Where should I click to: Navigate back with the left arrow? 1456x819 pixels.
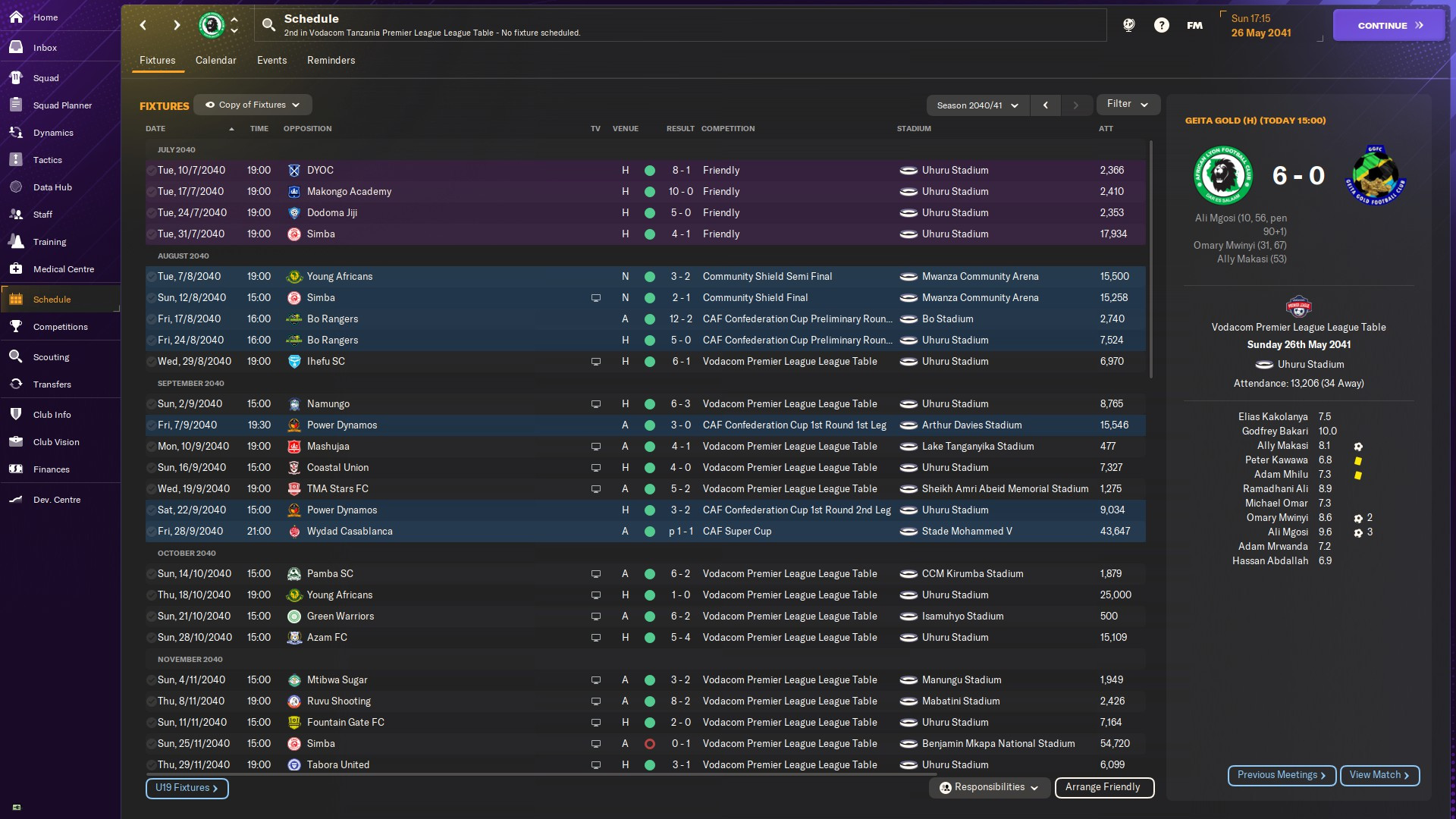point(143,25)
